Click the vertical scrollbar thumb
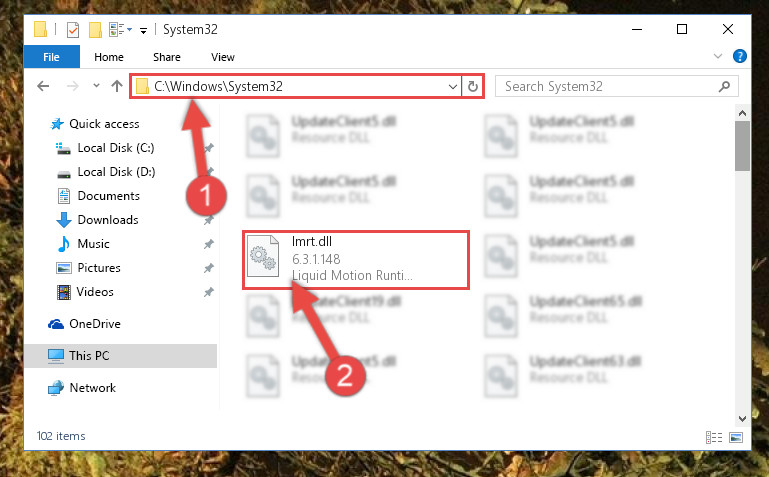 click(x=742, y=146)
